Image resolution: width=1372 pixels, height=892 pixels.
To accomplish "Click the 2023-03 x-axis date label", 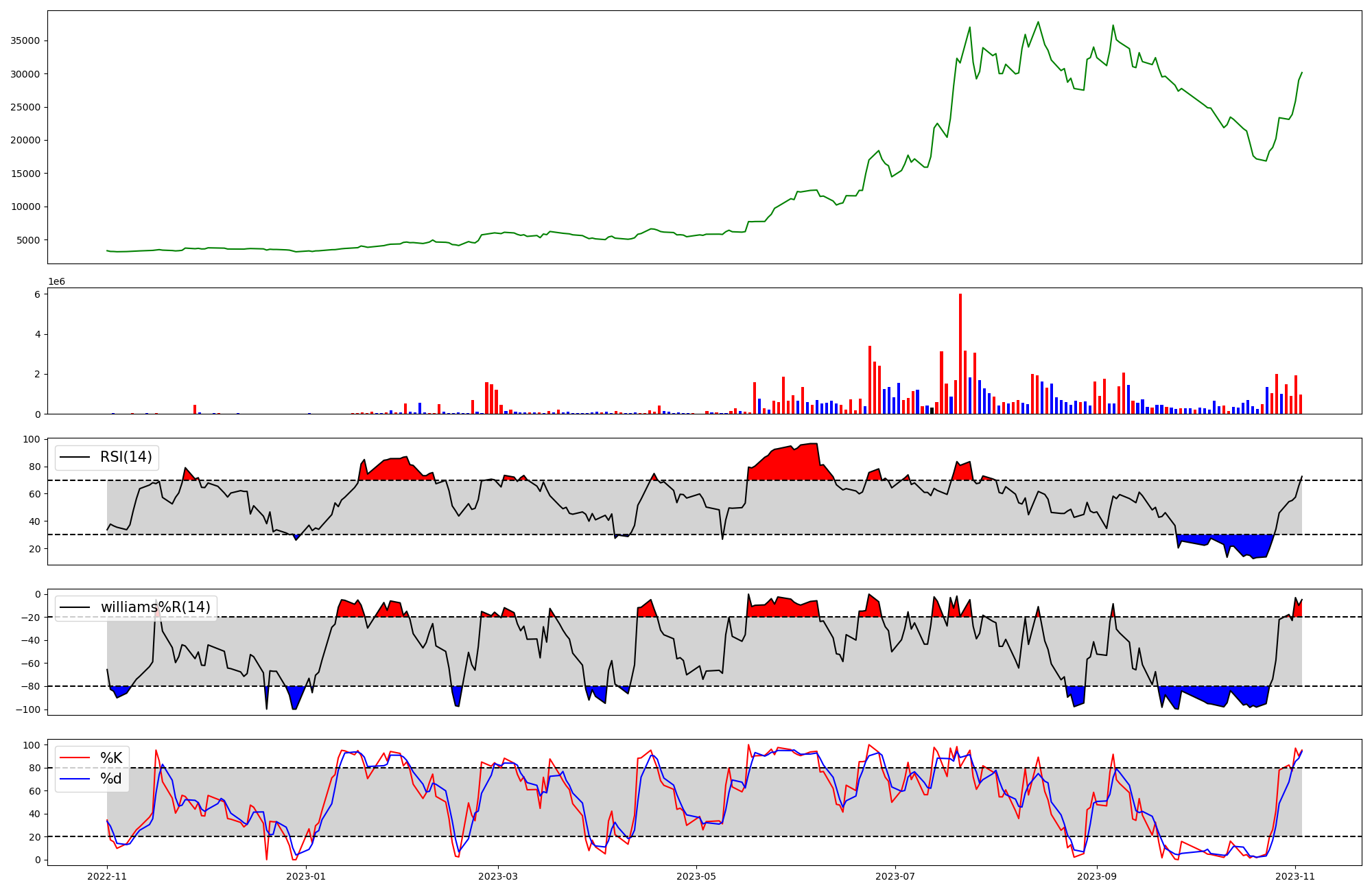I will (498, 876).
